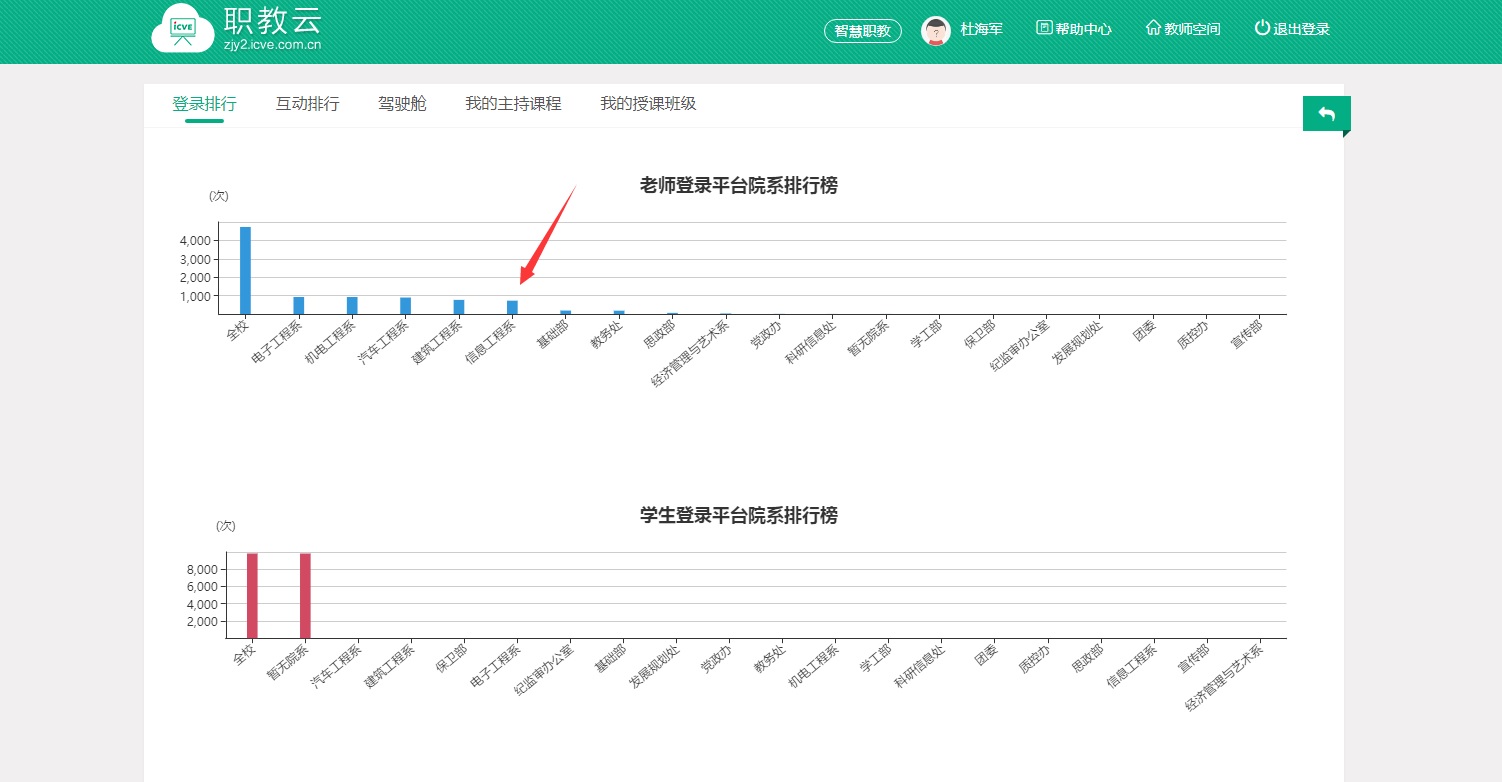The height and width of the screenshot is (782, 1502).
Task: Switch to 我的授课班级 tab
Action: [x=648, y=104]
